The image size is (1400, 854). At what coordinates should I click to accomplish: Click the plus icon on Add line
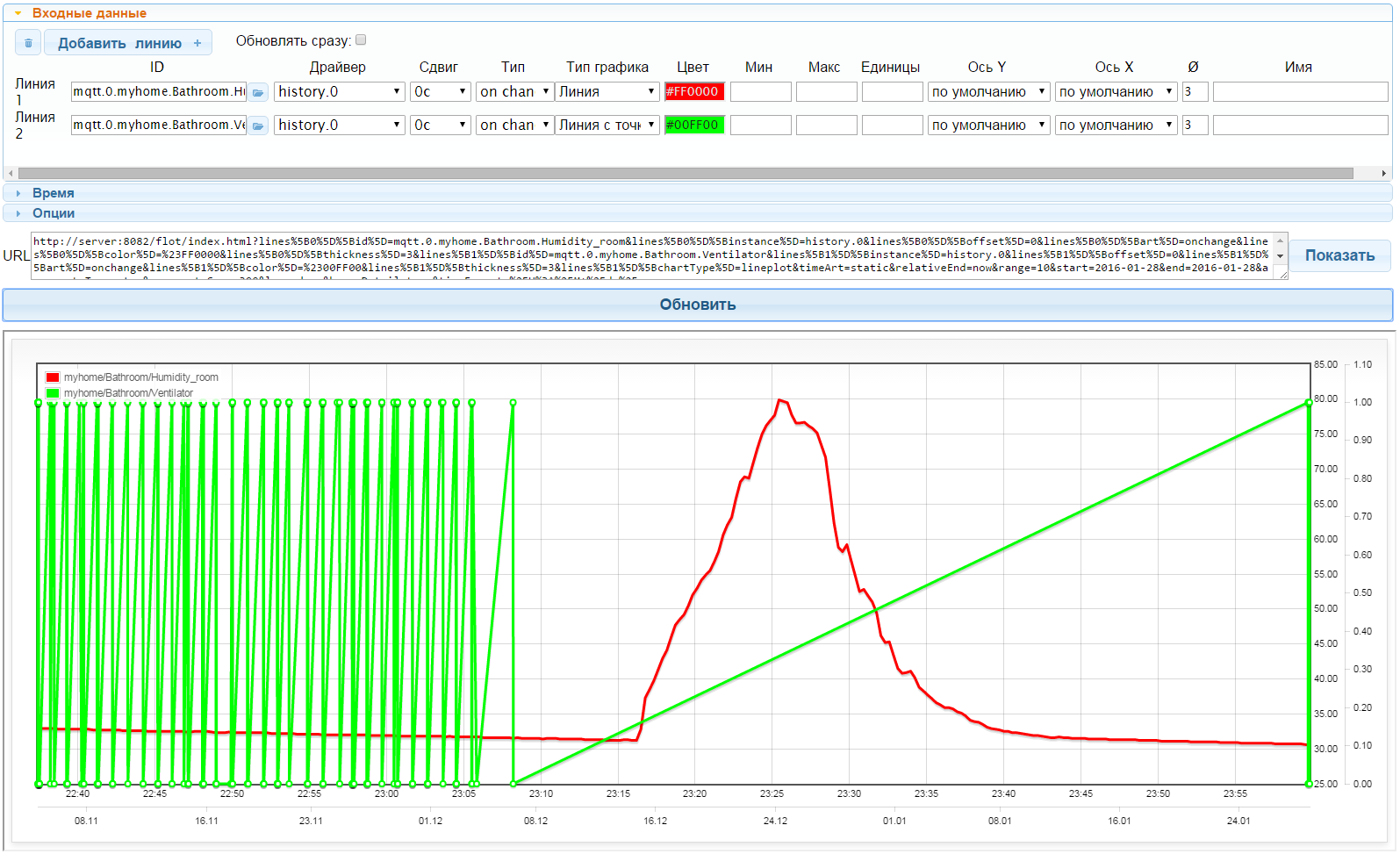pyautogui.click(x=197, y=43)
